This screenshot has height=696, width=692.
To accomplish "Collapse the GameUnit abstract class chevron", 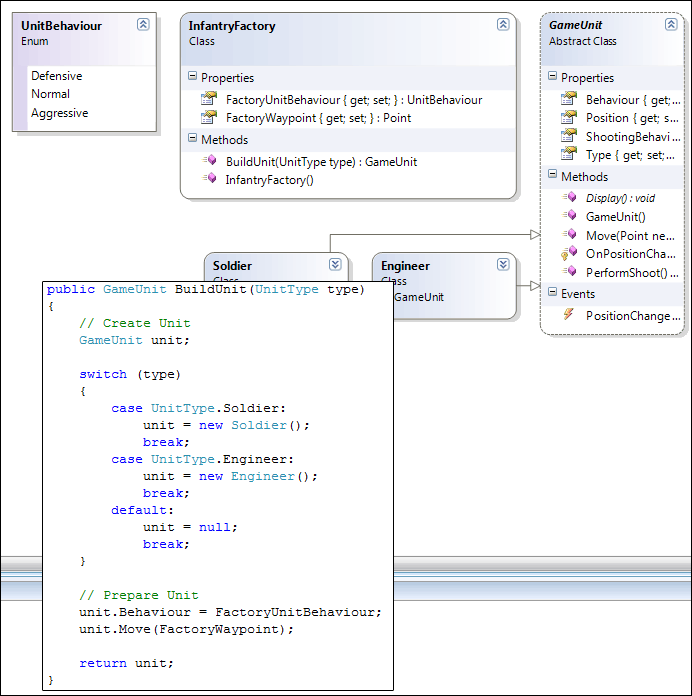I will [x=671, y=24].
